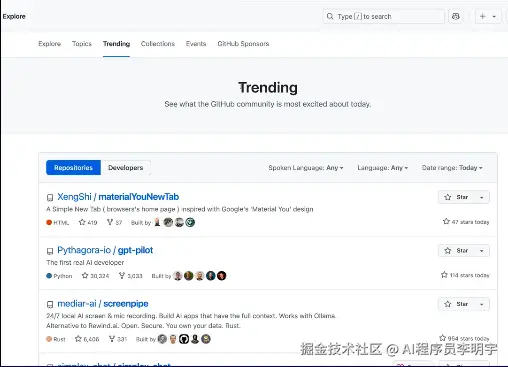
Task: Open the Collections tab
Action: point(158,44)
